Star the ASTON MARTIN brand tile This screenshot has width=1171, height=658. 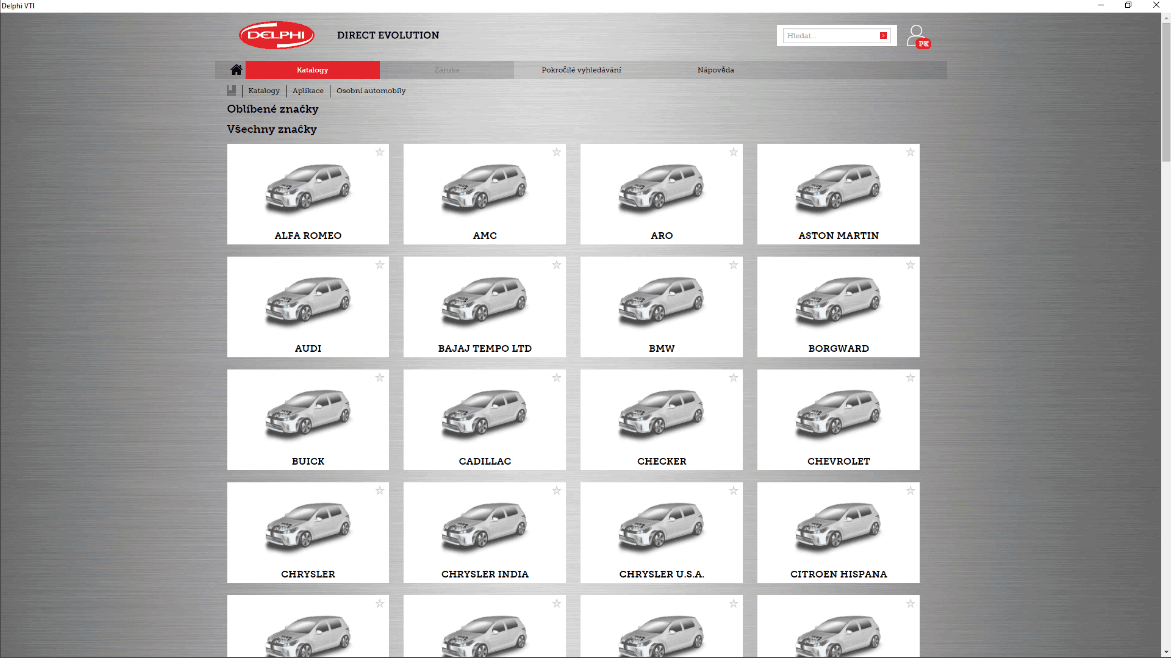pos(910,152)
